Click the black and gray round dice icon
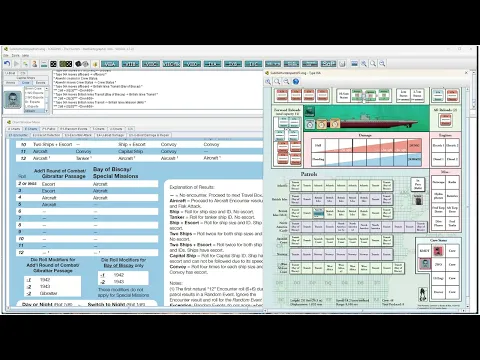 [x=82, y=64]
